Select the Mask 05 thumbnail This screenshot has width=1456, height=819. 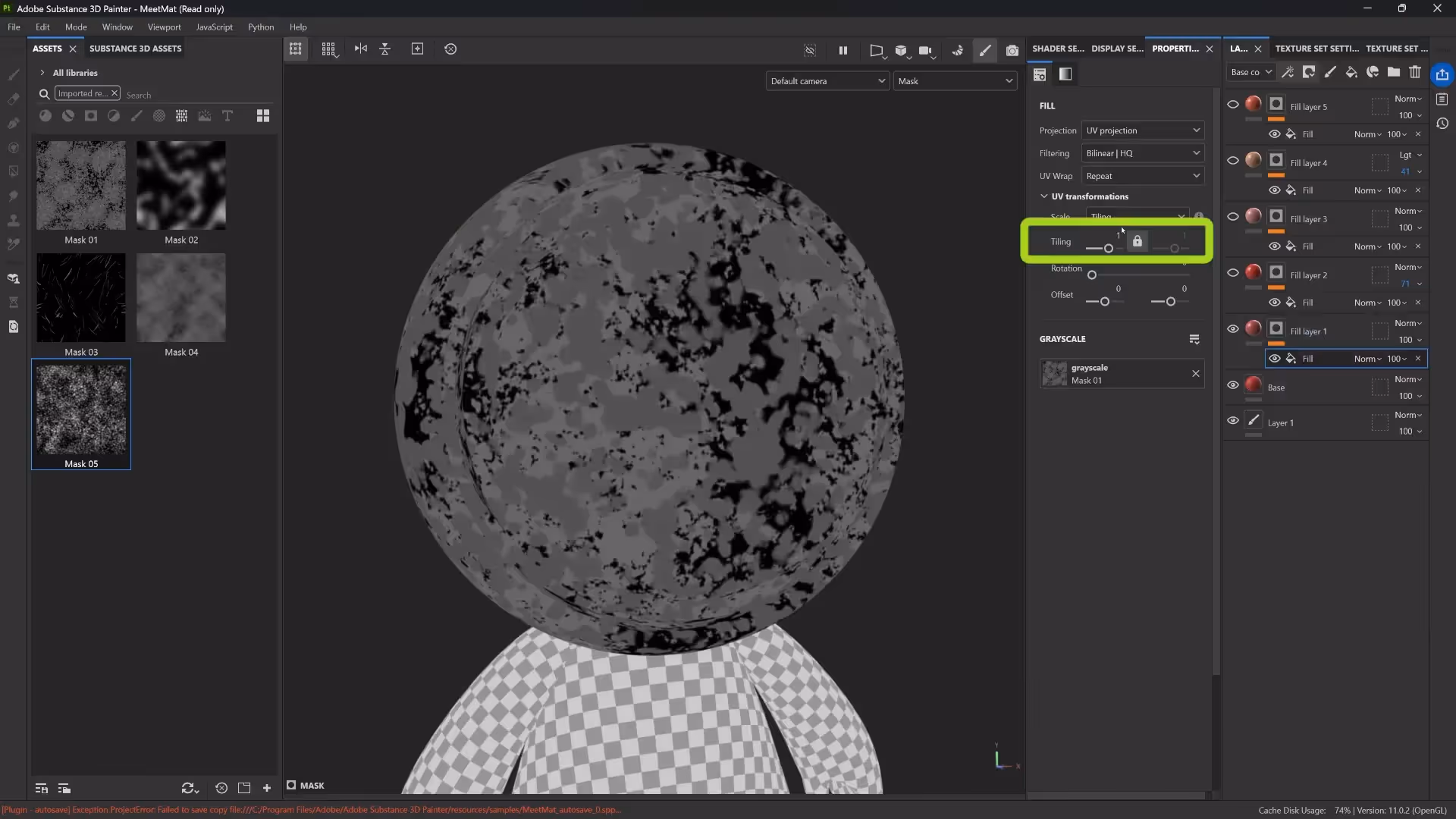tap(81, 409)
